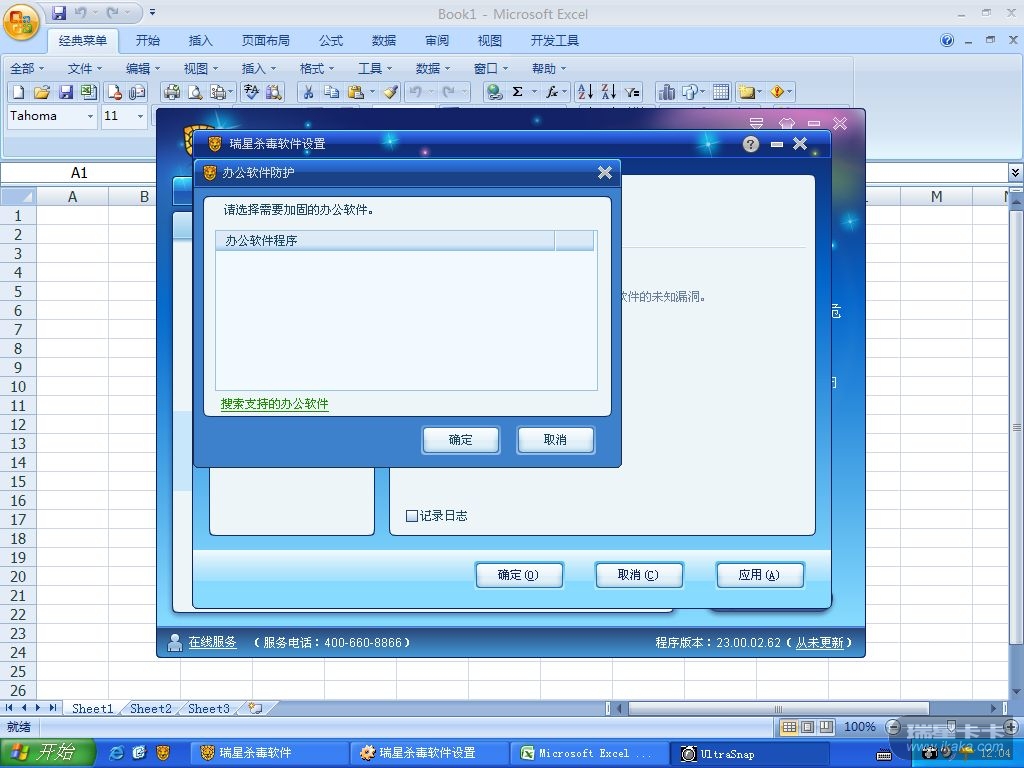1024x768 pixels.
Task: Switch to Sheet2 worksheet tab
Action: click(x=151, y=708)
